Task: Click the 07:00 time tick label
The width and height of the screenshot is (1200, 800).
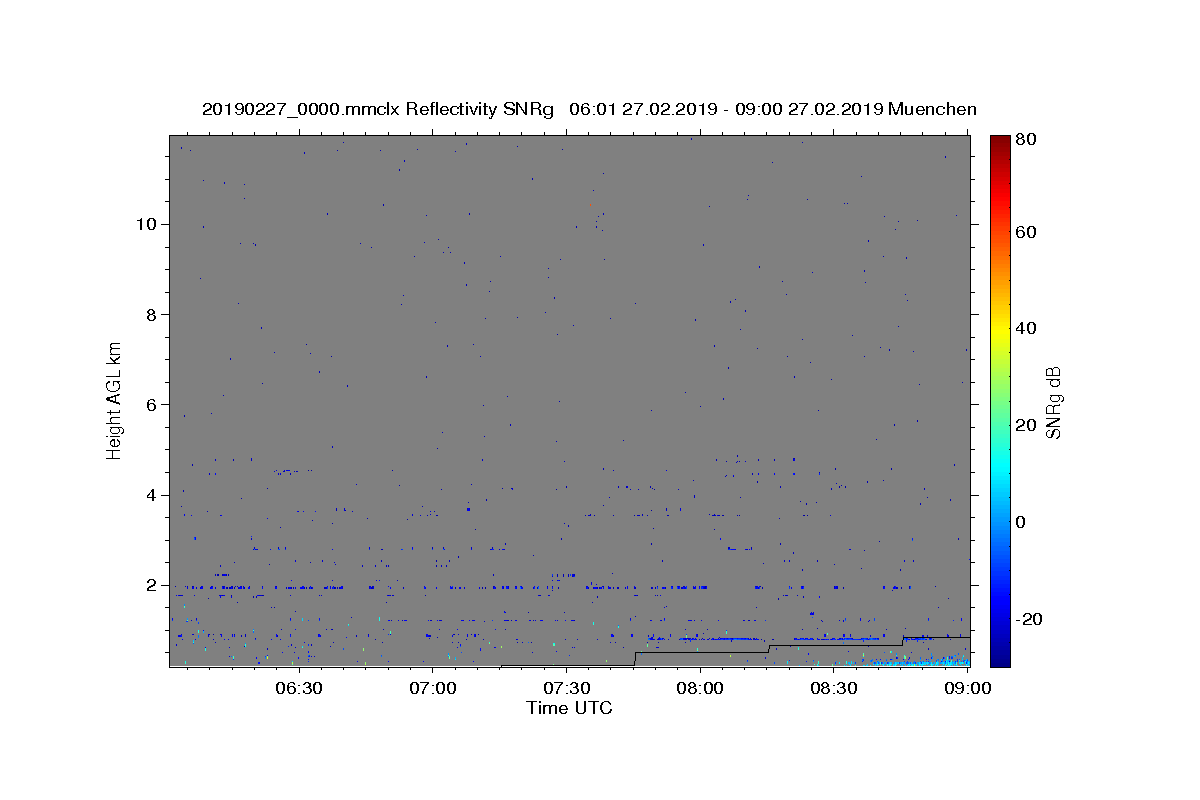Action: pos(433,688)
